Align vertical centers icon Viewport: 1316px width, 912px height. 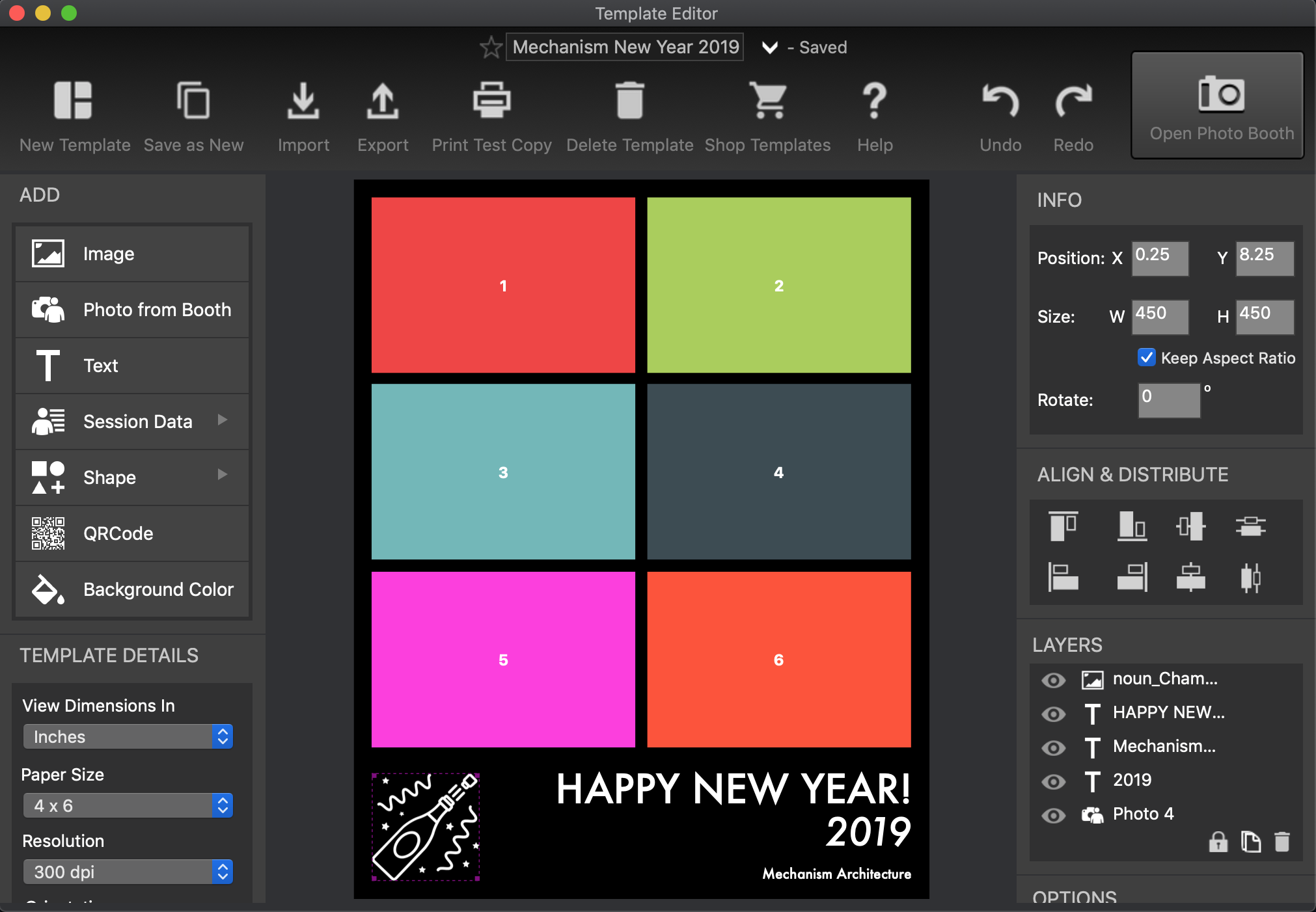point(1191,526)
